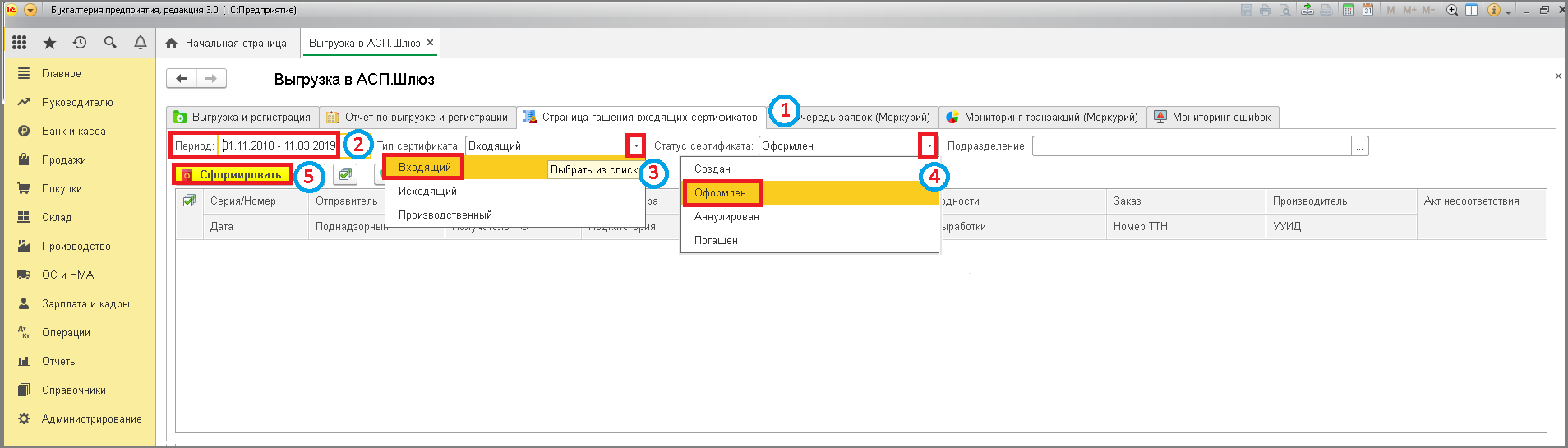Open the notifications bell
The image size is (1568, 448).
coord(141,42)
